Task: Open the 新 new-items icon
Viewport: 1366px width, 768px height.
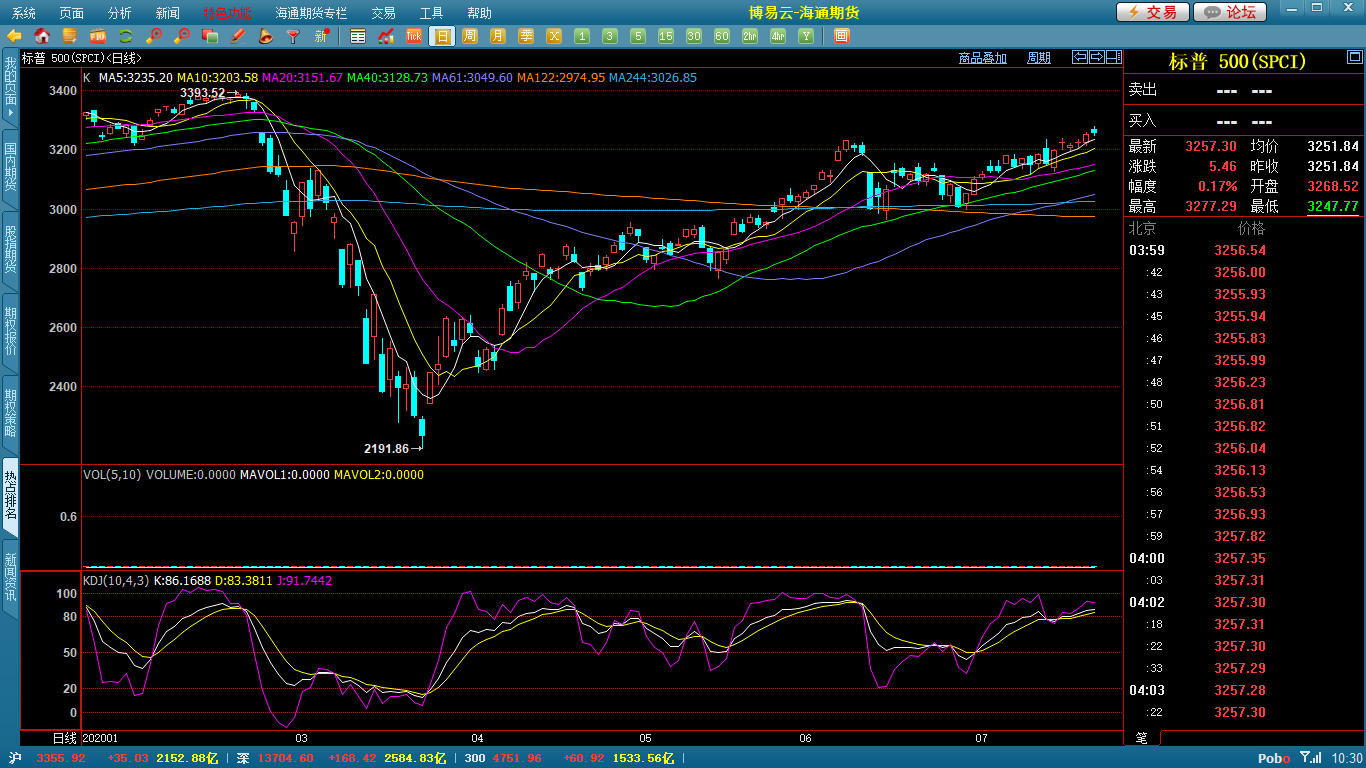Action: click(x=321, y=36)
